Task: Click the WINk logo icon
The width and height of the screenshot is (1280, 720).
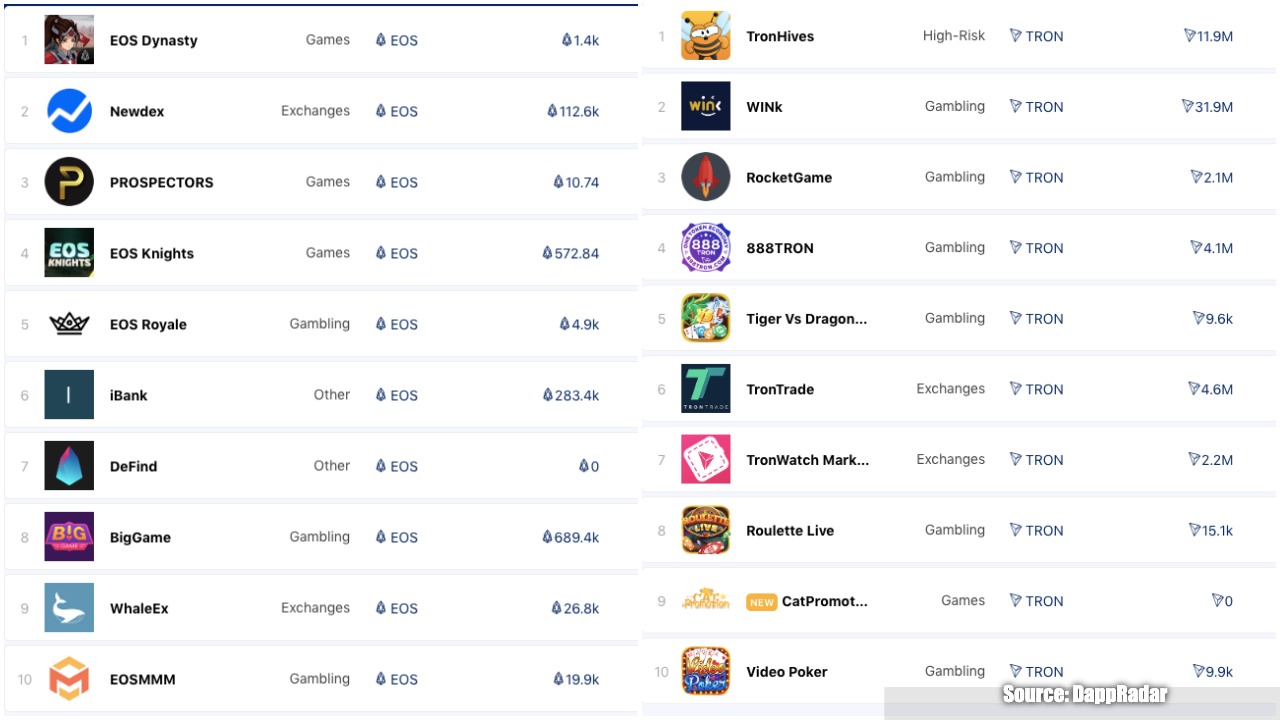Action: [705, 106]
